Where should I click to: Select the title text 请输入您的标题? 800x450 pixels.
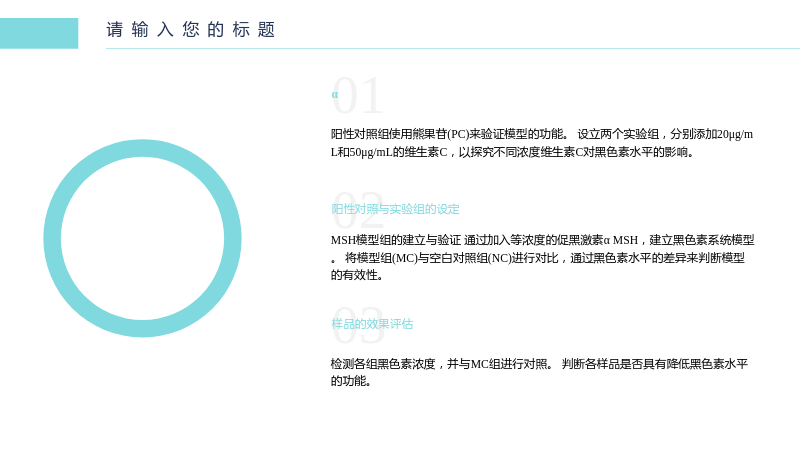pos(191,30)
